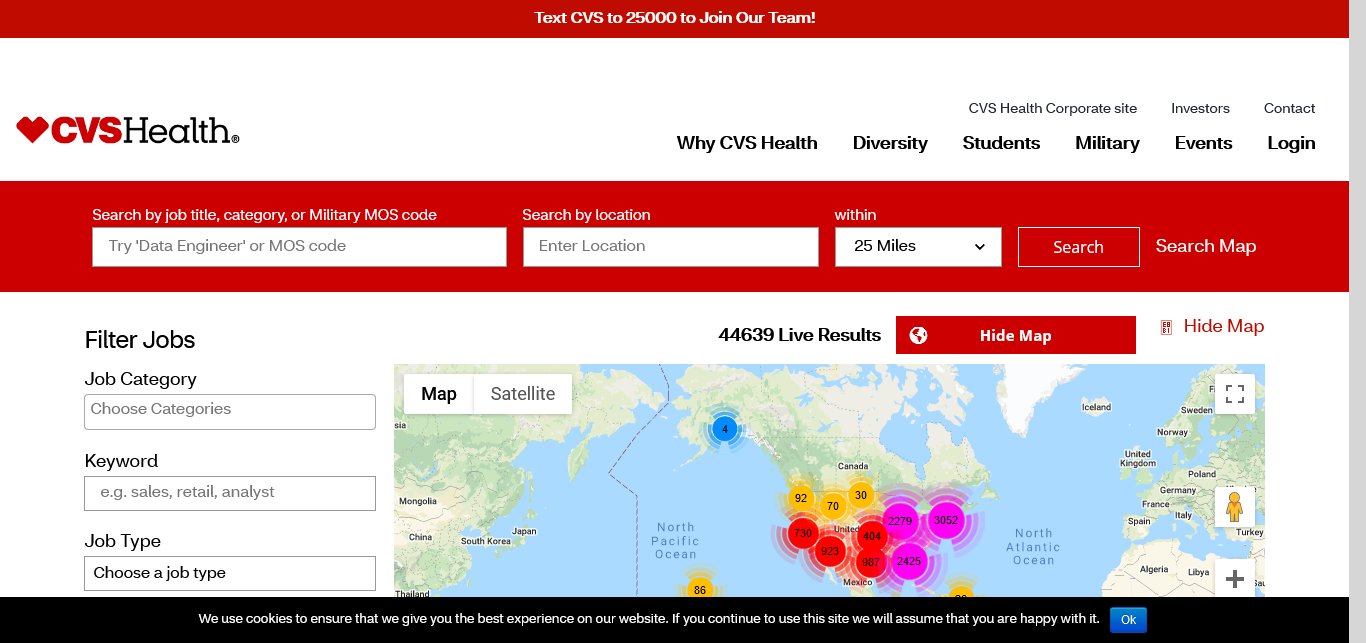Click the red cluster marker labeled 730
The image size is (1366, 643).
tap(802, 534)
